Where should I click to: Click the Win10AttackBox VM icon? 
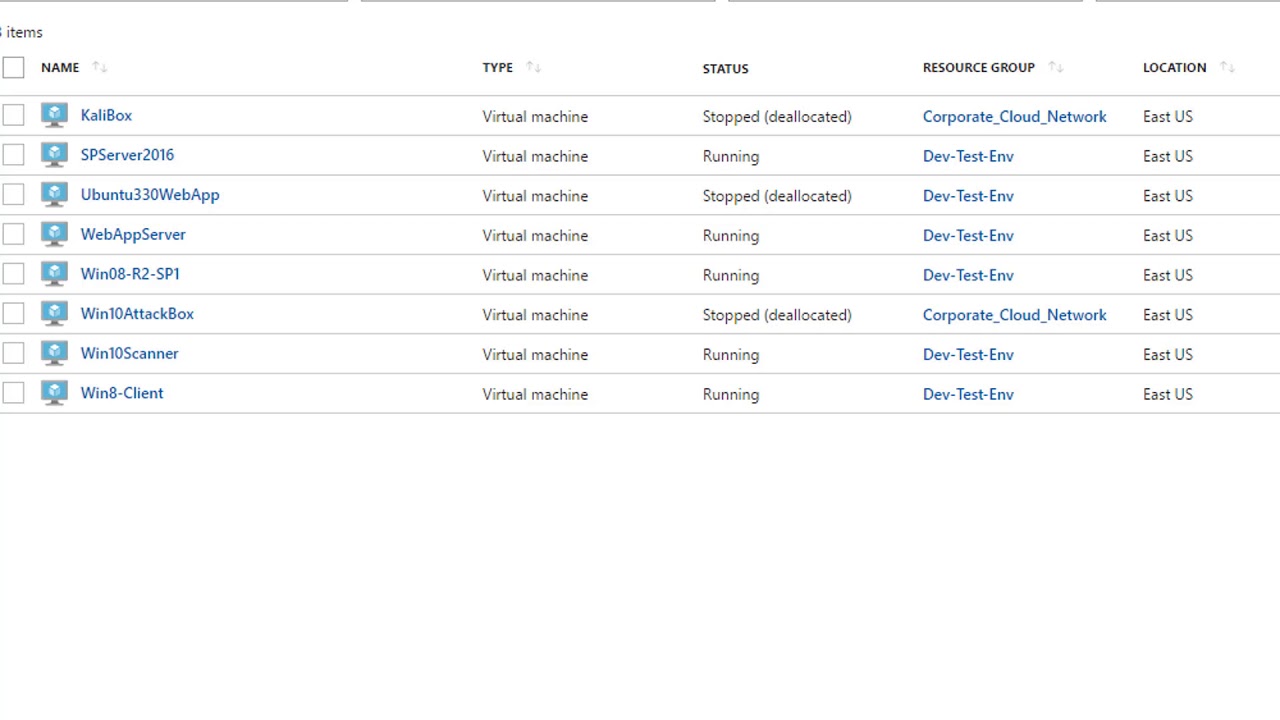[54, 314]
